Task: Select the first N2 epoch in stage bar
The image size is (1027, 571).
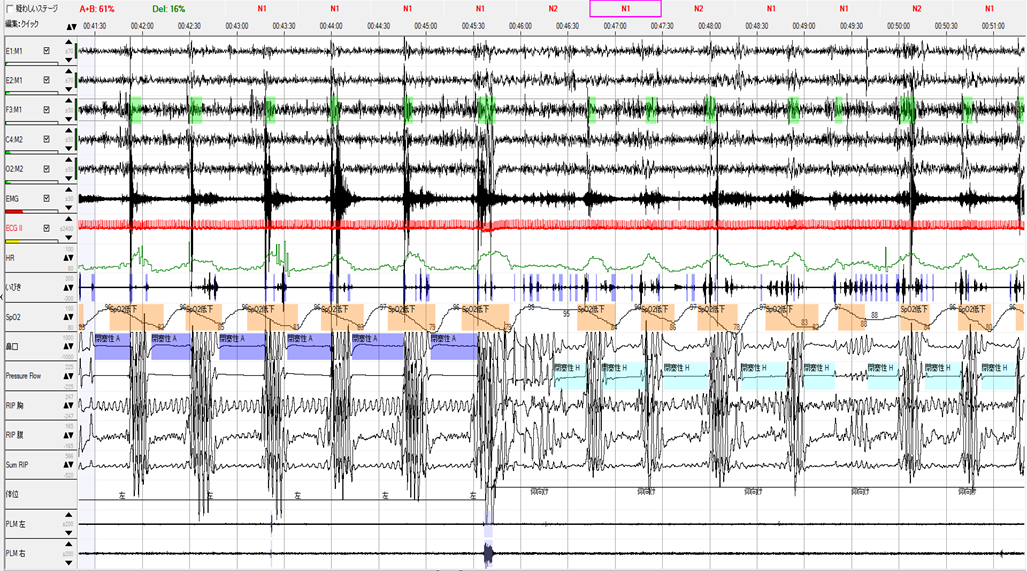Action: (x=553, y=8)
